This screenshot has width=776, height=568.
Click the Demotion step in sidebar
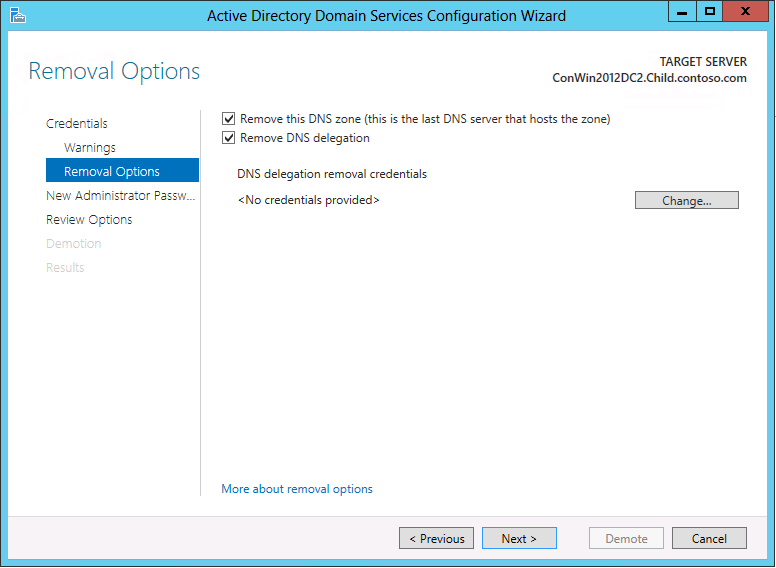74,243
